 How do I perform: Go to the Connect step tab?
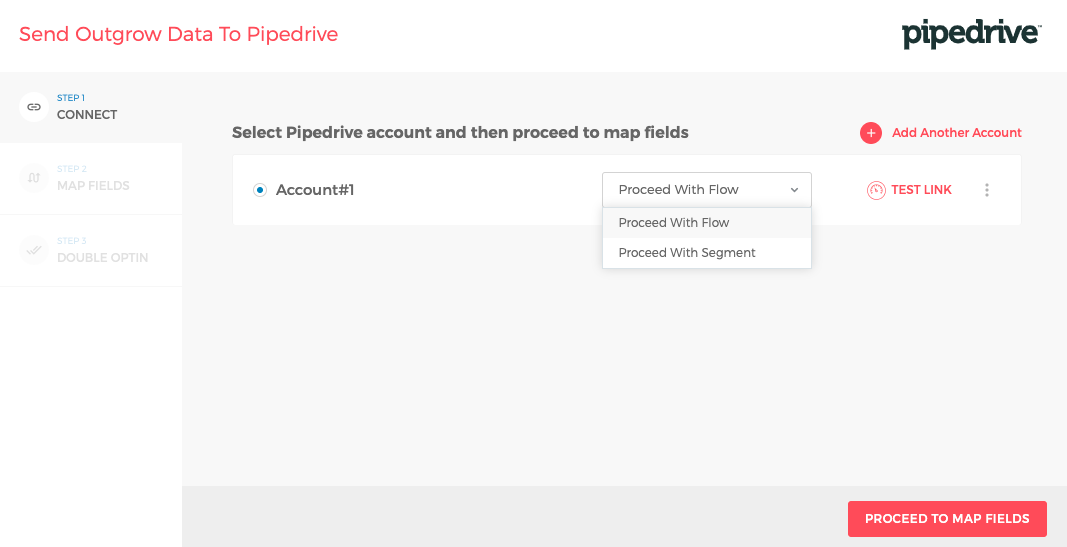(87, 114)
